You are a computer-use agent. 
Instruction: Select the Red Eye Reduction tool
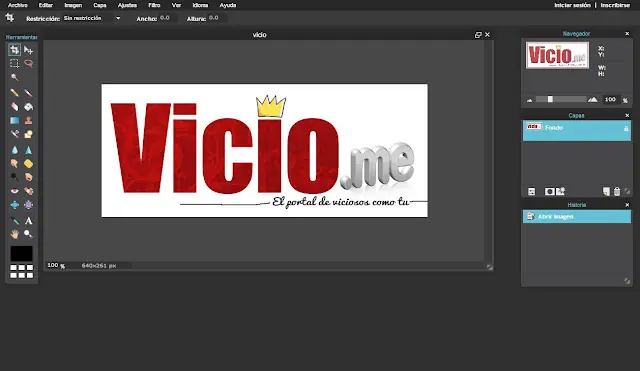14,191
